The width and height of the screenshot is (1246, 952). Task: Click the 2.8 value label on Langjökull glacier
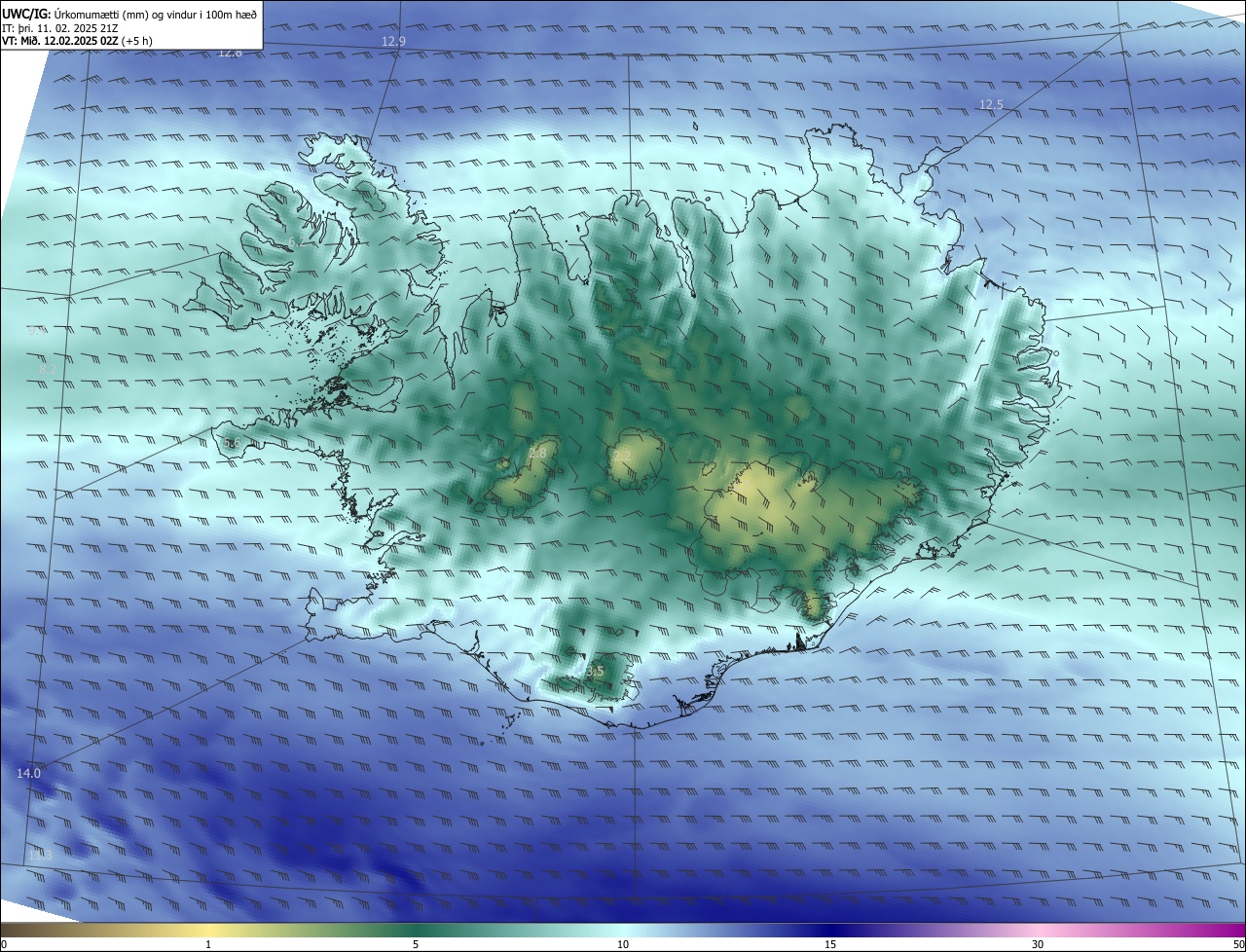(537, 454)
